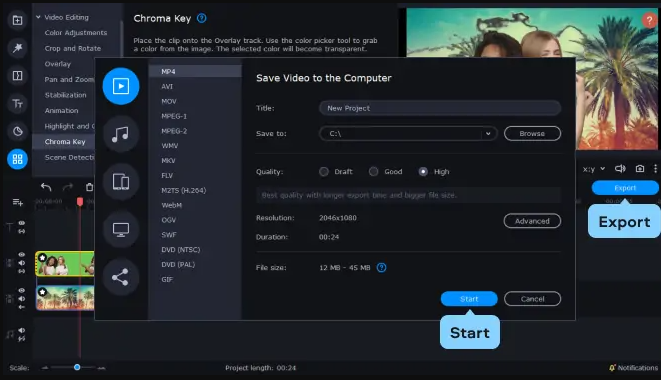This screenshot has height=380, width=661.
Task: Click the preview volume speaker icon
Action: (620, 169)
